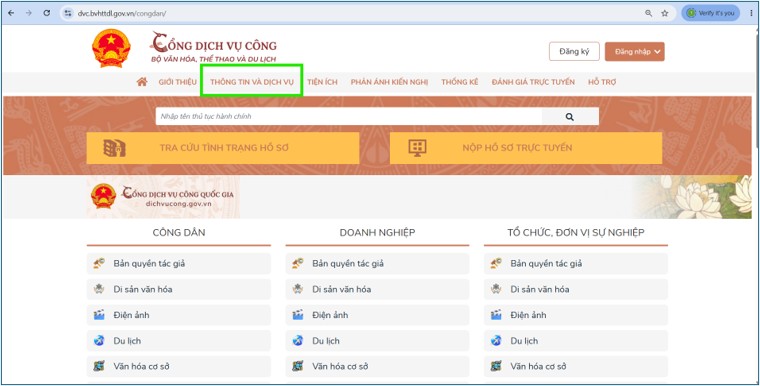Click copyright icon in Doanh nghiệp column

click(298, 263)
